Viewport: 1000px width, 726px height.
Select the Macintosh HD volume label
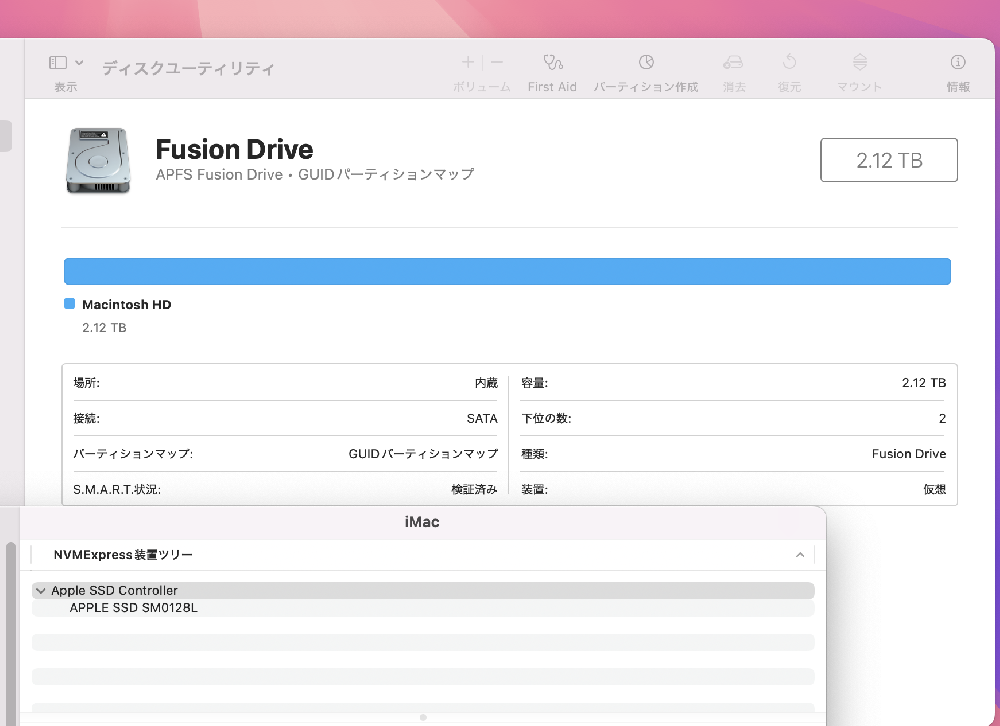[x=127, y=304]
